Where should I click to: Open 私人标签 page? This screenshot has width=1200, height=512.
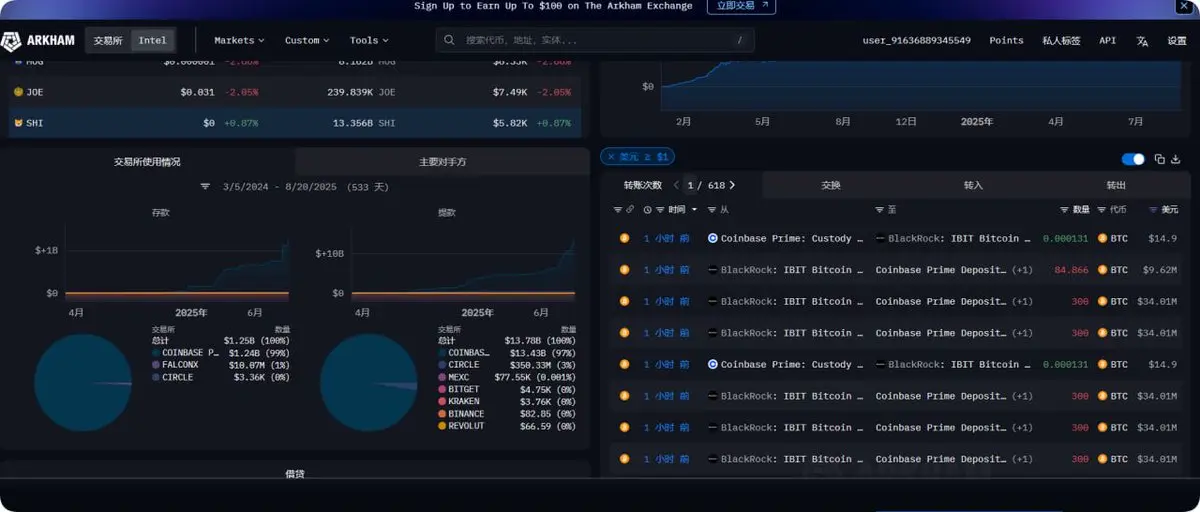click(1061, 41)
